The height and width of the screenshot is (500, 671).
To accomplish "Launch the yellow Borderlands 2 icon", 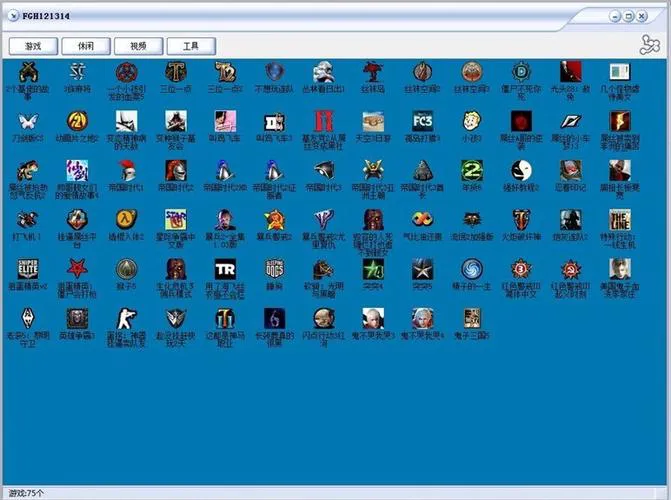I will click(x=77, y=122).
